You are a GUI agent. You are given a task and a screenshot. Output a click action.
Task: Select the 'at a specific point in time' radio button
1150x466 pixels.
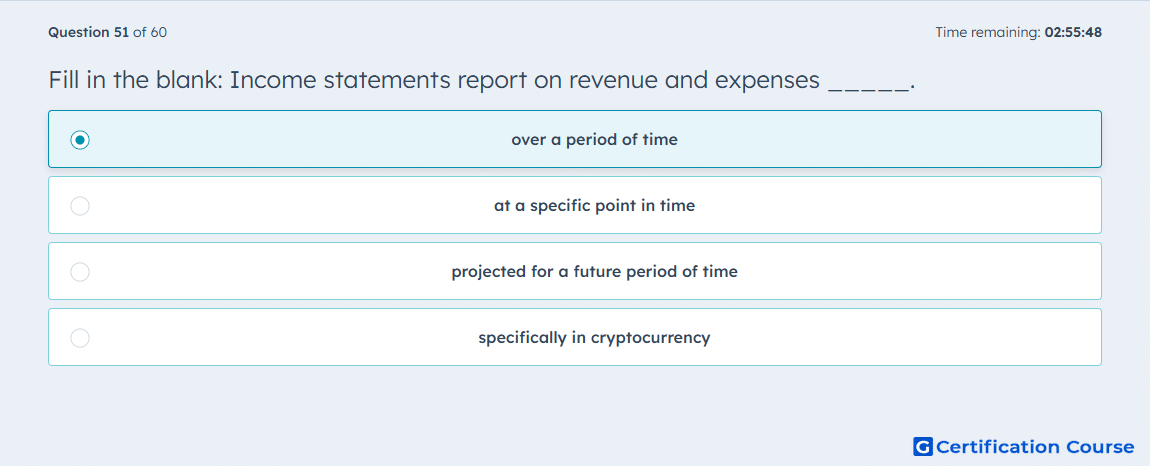tap(80, 206)
